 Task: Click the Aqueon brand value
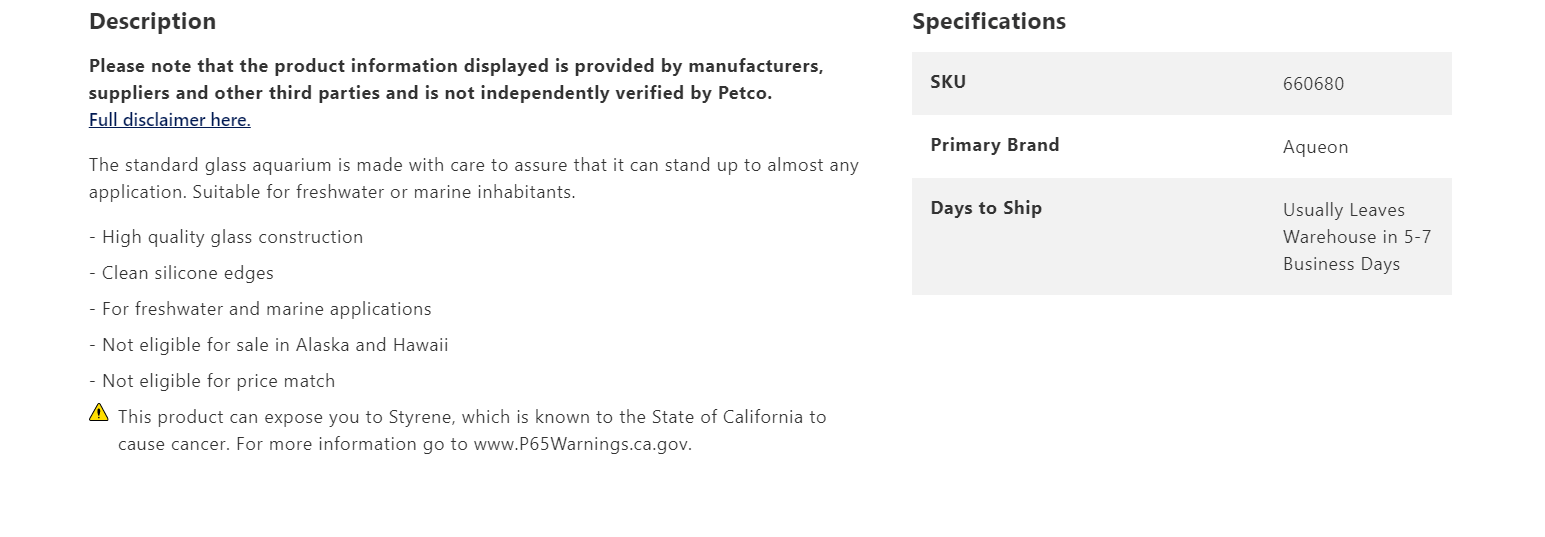1315,147
